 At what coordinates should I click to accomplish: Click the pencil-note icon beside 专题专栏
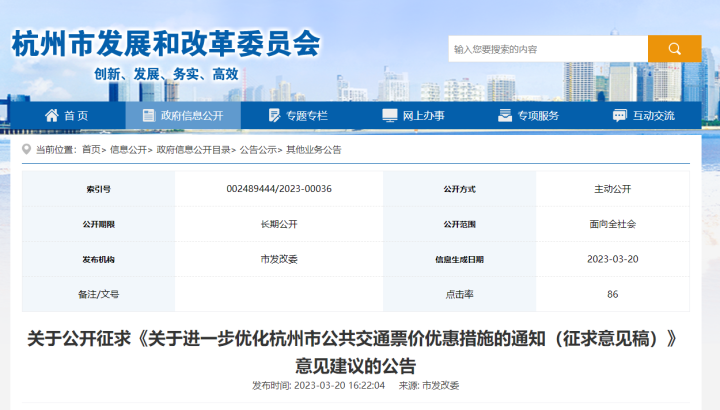coord(274,115)
